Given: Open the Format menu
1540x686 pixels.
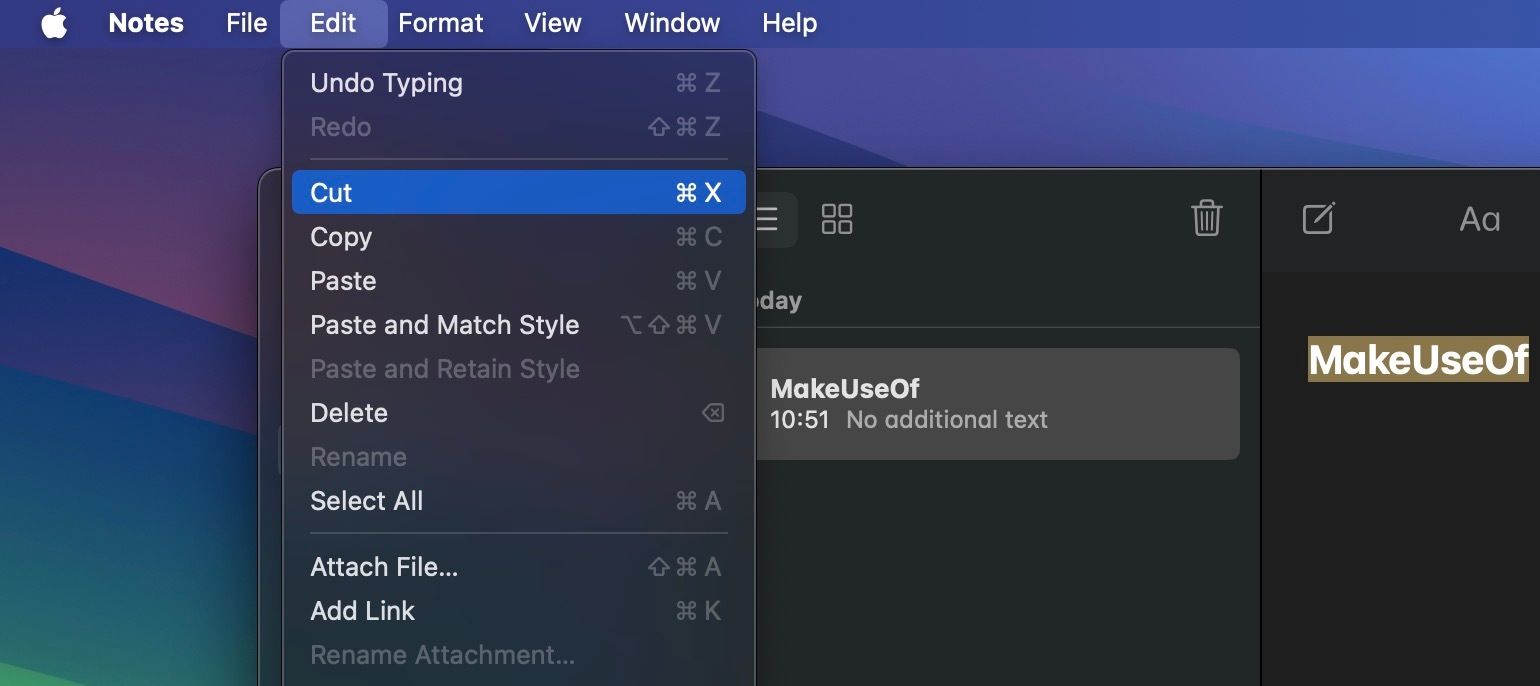Looking at the screenshot, I should (440, 22).
